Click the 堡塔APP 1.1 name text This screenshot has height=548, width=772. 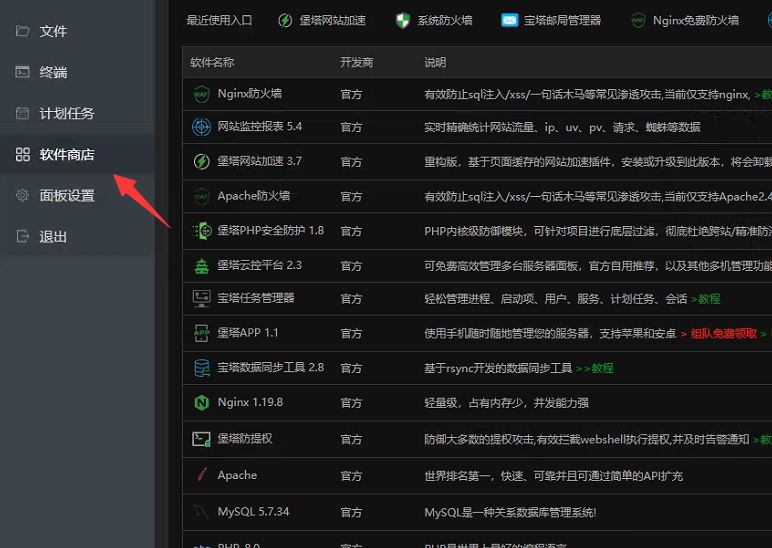point(248,333)
